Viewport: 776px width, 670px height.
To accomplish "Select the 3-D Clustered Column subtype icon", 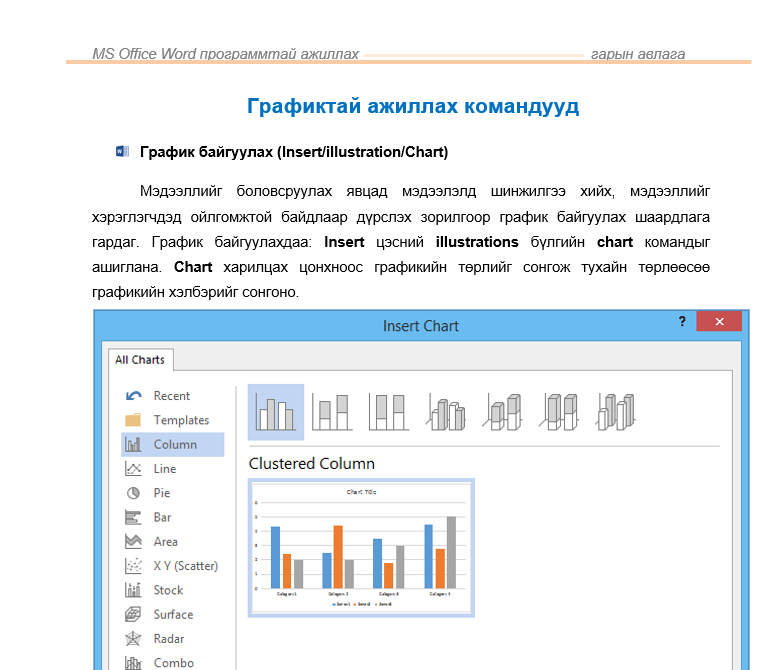I will [445, 412].
